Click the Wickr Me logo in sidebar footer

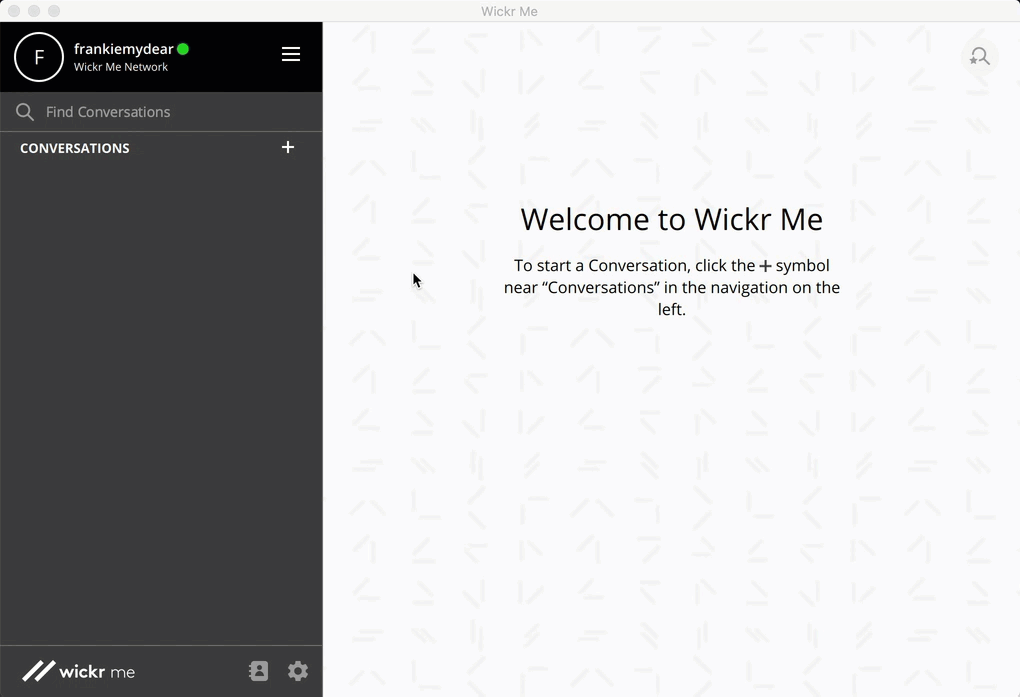coord(79,671)
